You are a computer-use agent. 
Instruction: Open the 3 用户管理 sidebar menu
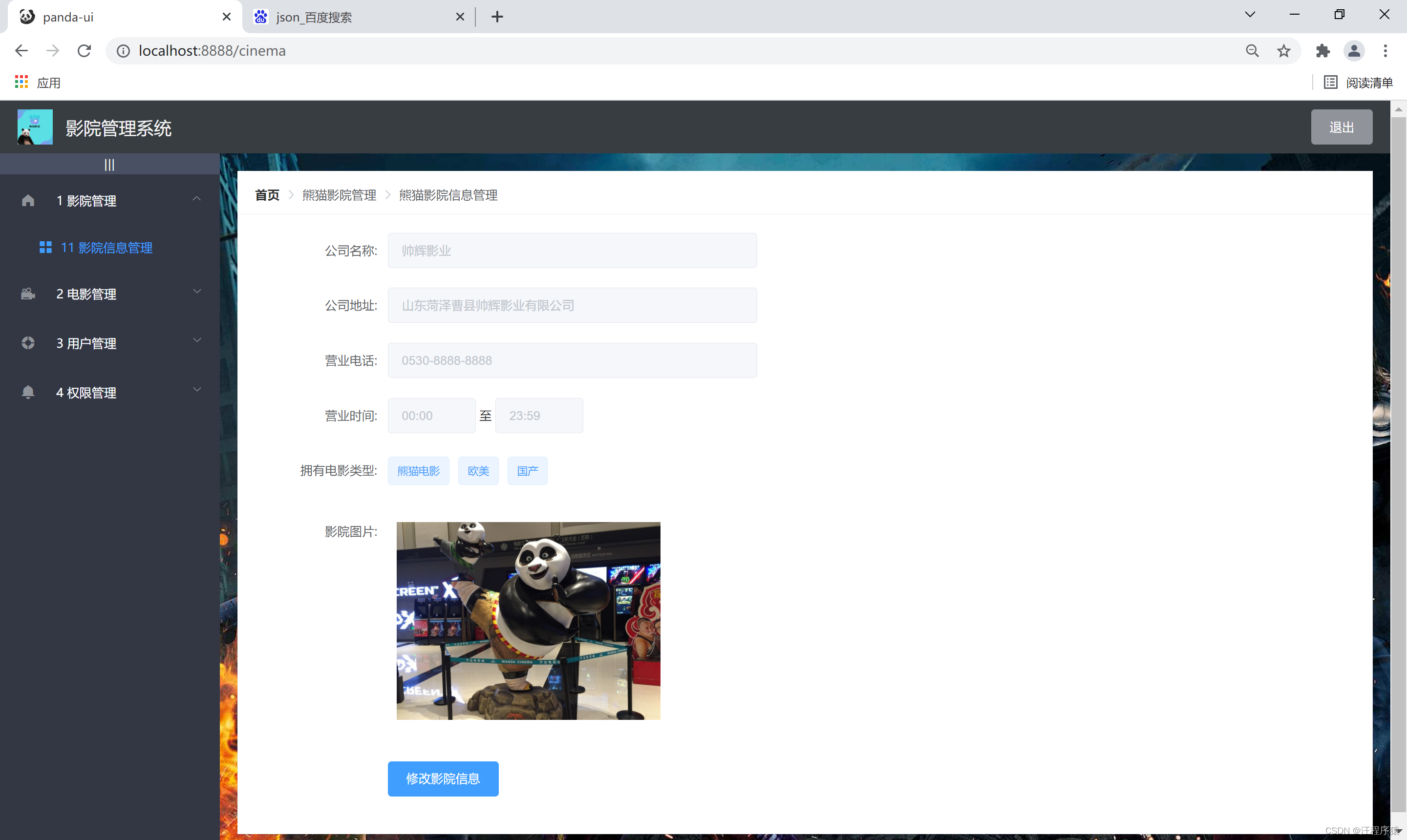[x=110, y=343]
